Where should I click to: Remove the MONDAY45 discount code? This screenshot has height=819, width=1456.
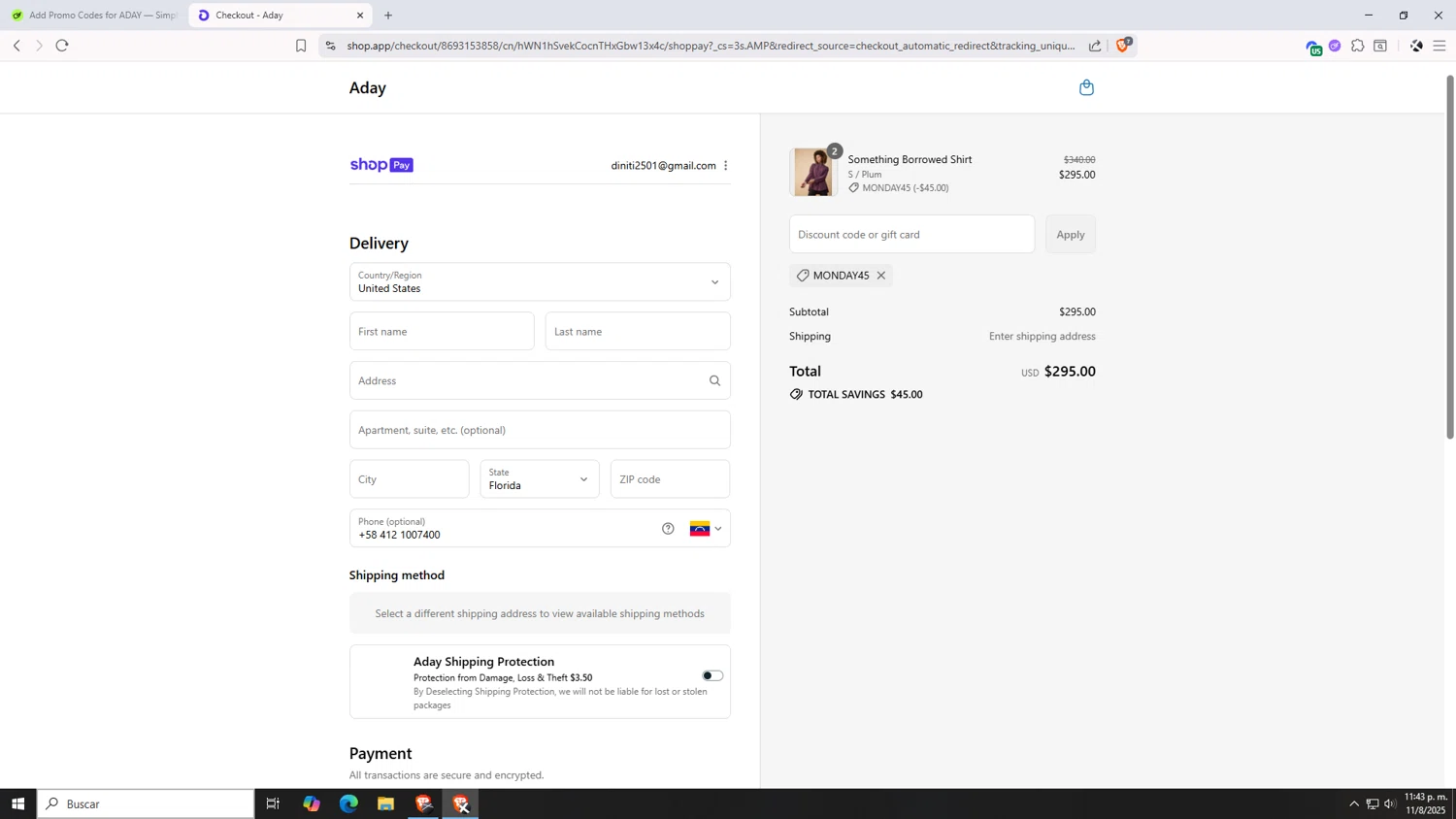(x=881, y=276)
